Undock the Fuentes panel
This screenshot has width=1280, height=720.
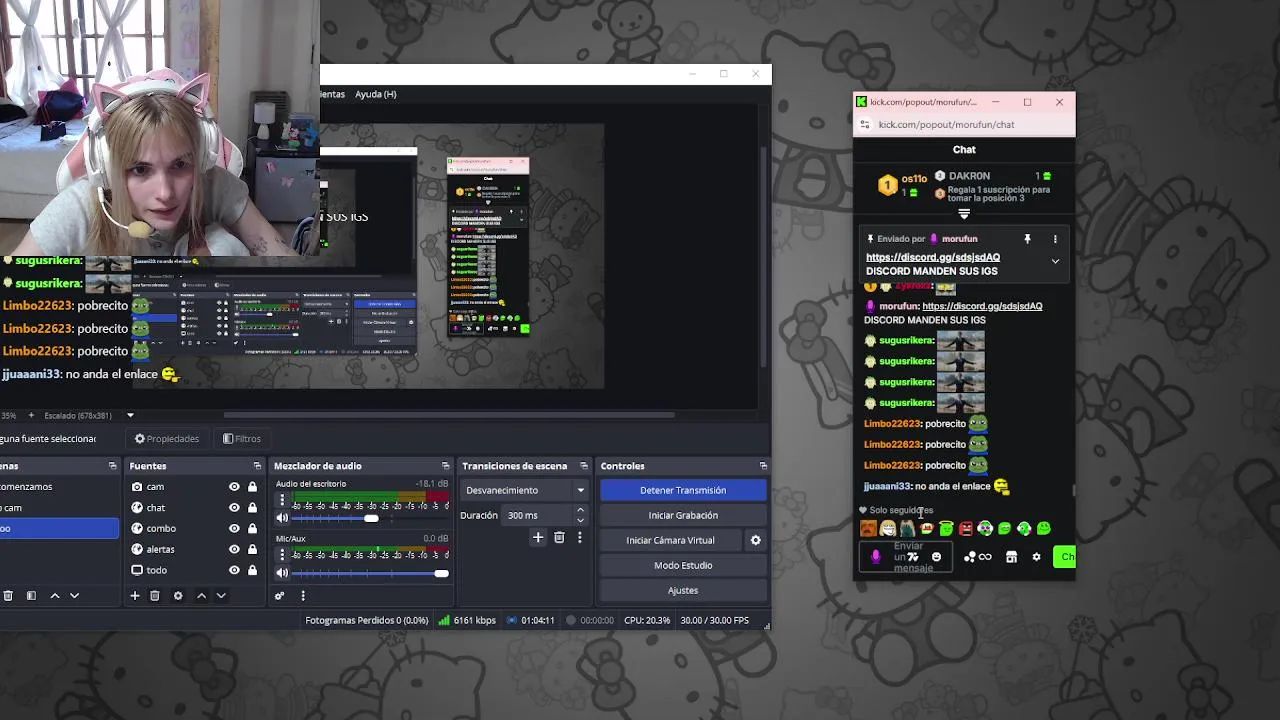[257, 466]
